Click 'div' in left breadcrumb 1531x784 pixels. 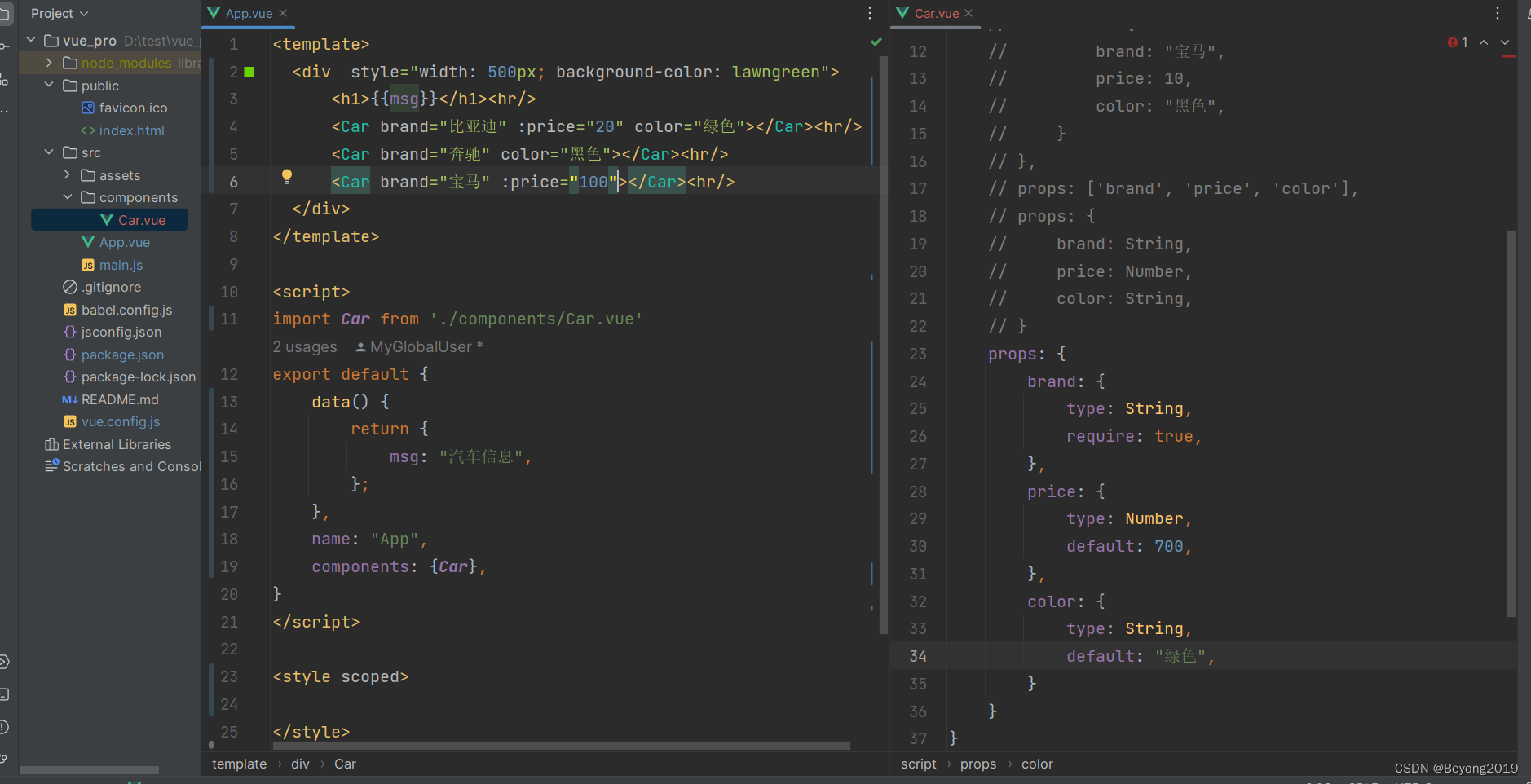coord(300,764)
